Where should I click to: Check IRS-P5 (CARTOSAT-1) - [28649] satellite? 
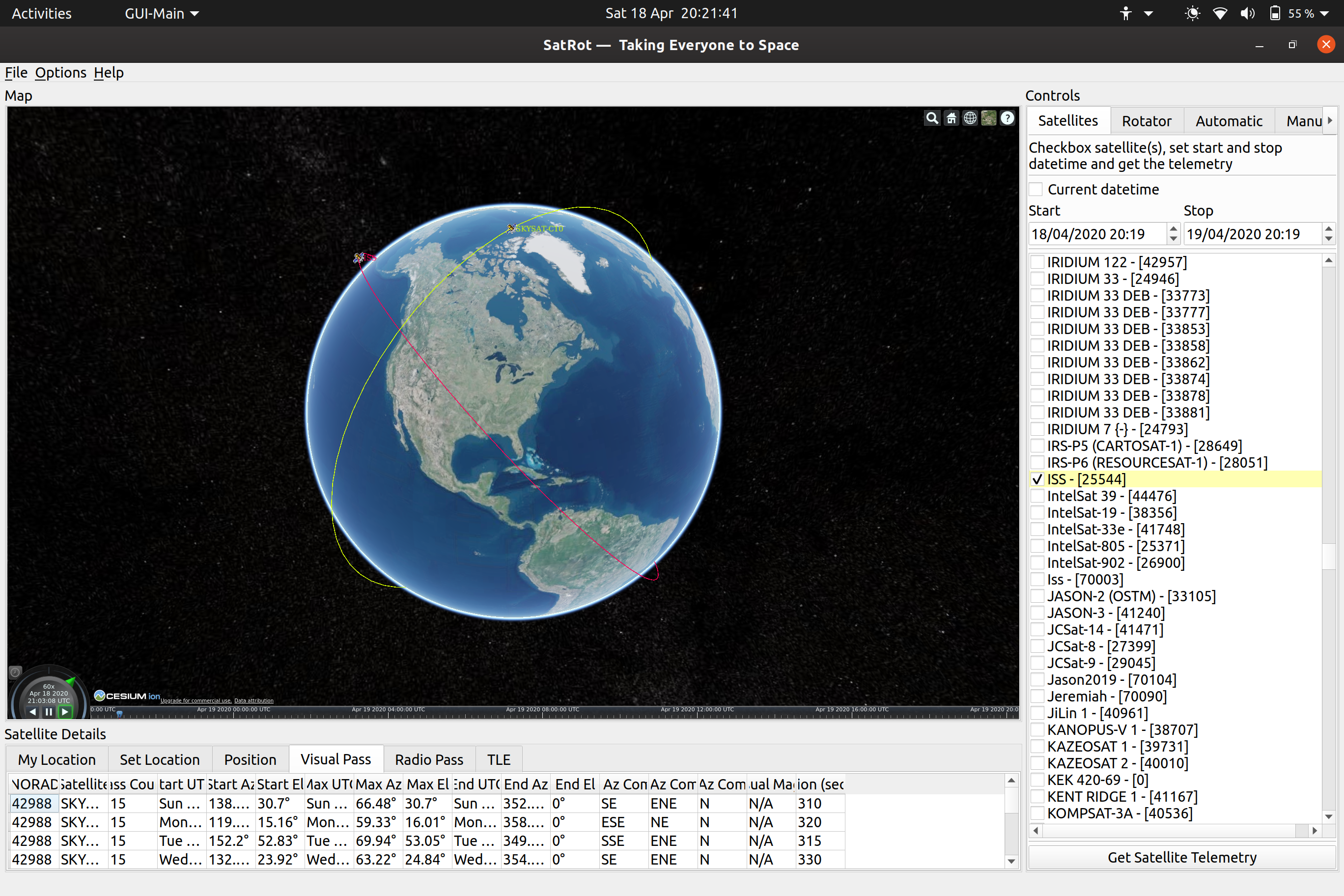coord(1037,445)
